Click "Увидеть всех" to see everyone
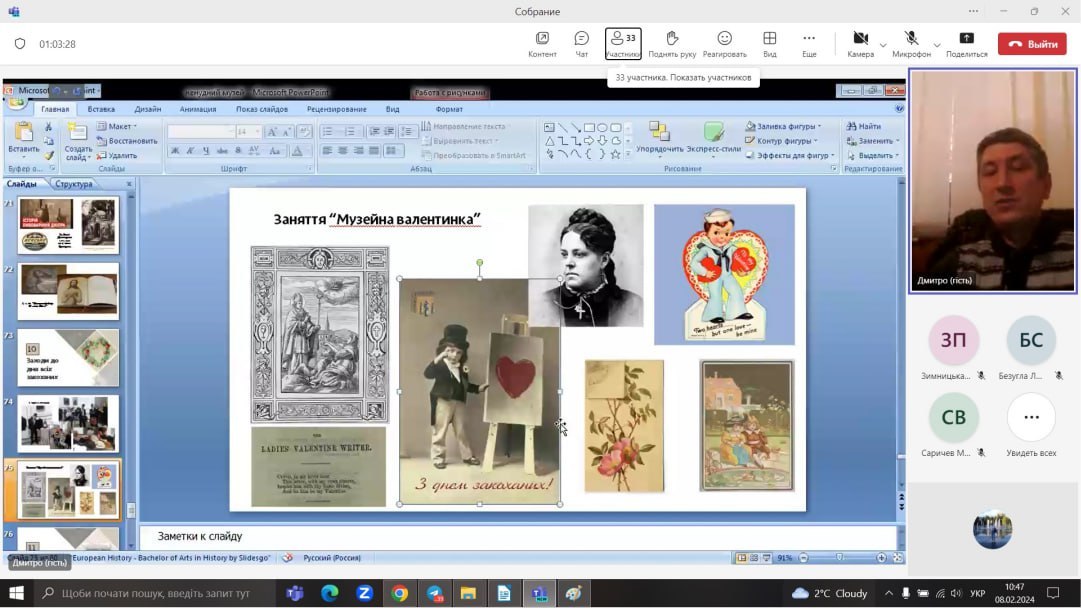 (1031, 418)
